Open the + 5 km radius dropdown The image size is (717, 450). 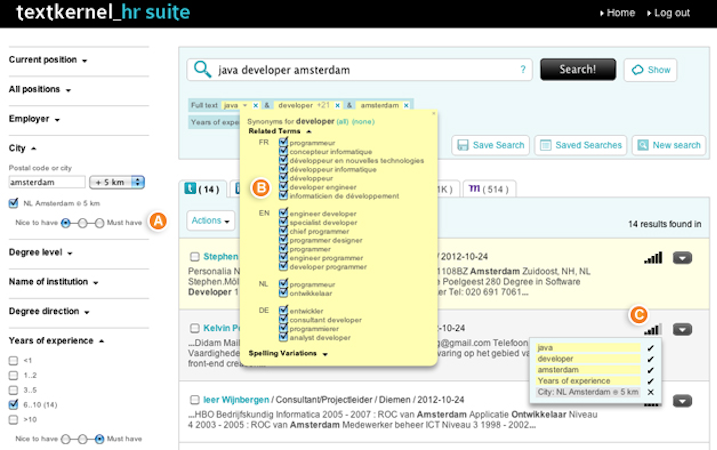[x=117, y=182]
